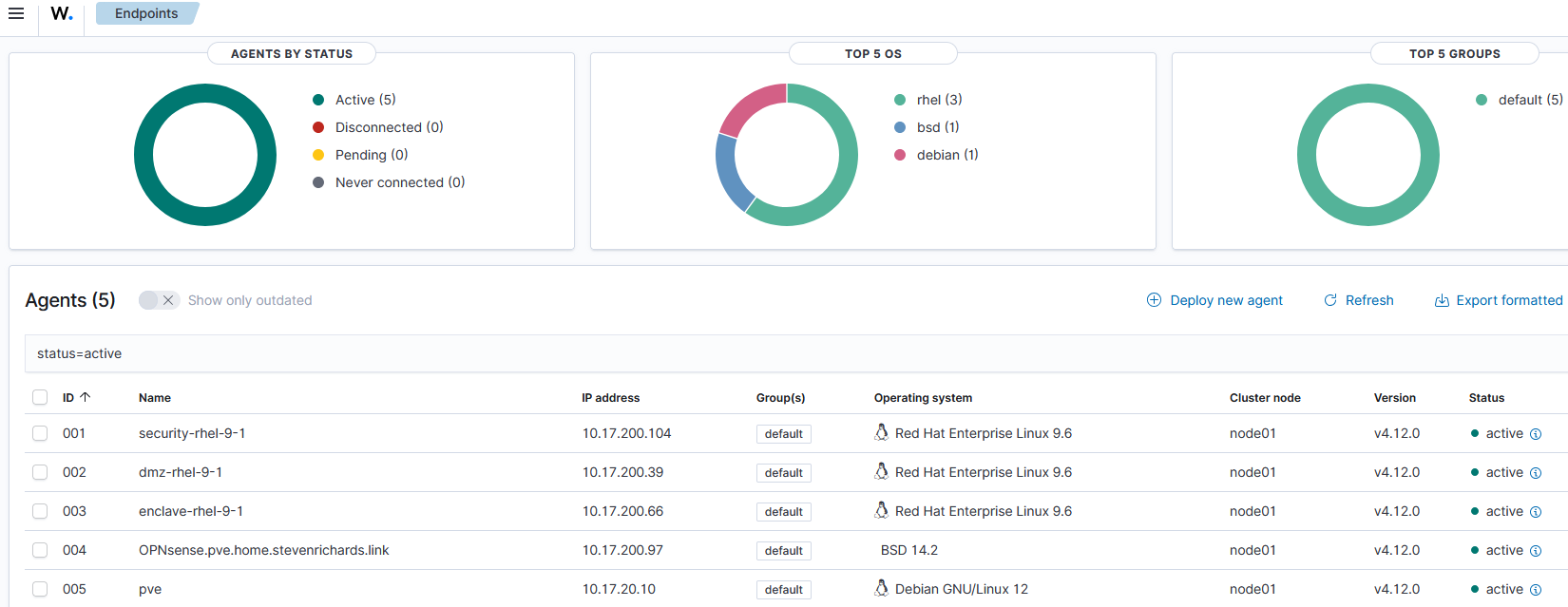1568x607 pixels.
Task: Click Never connected (0) gray legend dot
Action: pos(318,182)
